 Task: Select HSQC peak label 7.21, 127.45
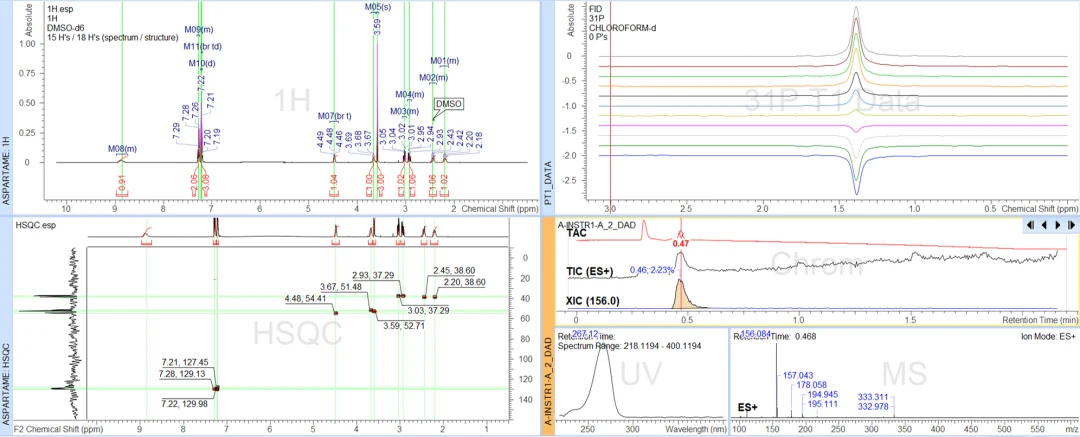click(x=185, y=363)
